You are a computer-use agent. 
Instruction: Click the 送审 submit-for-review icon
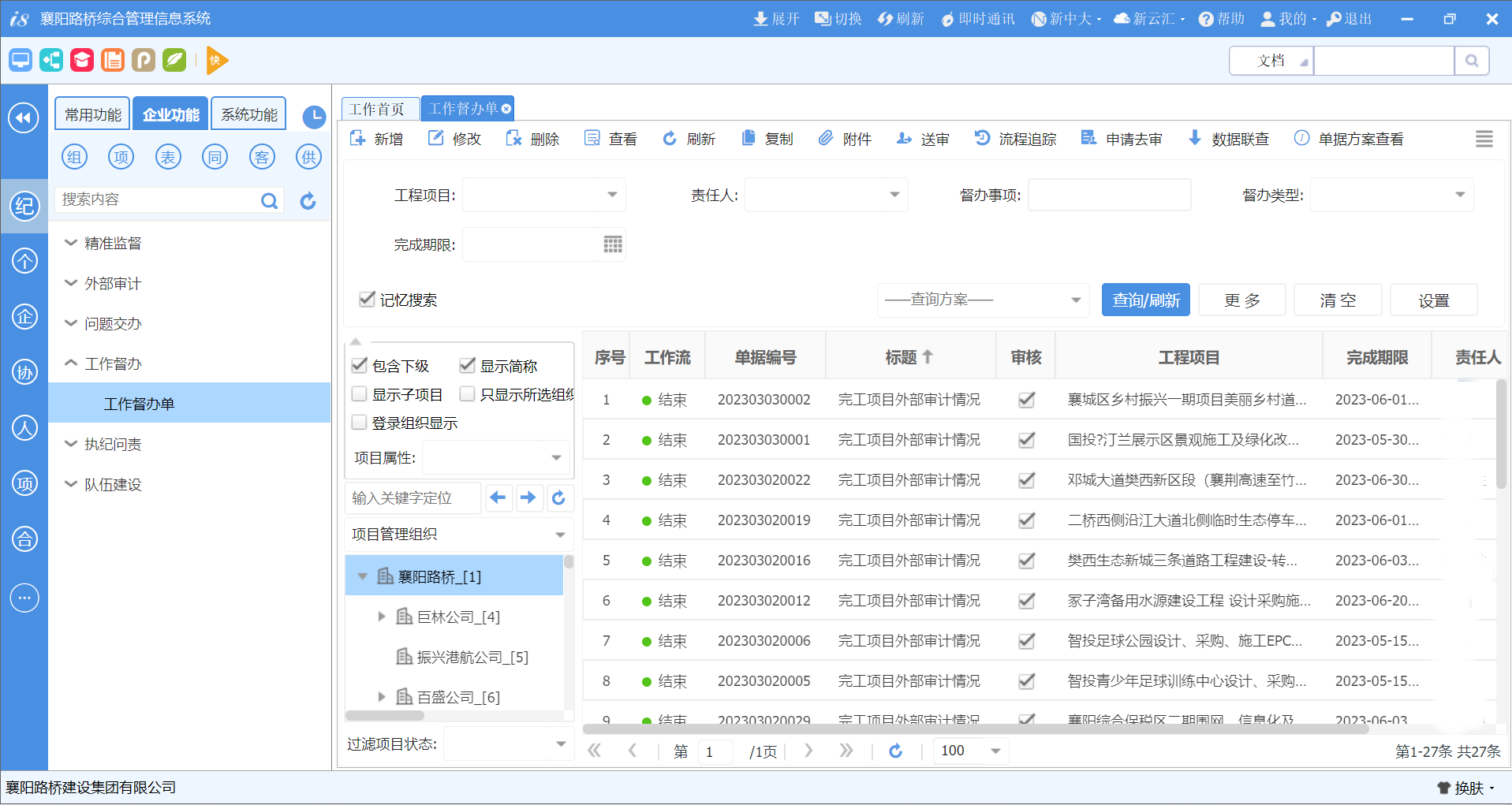click(923, 138)
